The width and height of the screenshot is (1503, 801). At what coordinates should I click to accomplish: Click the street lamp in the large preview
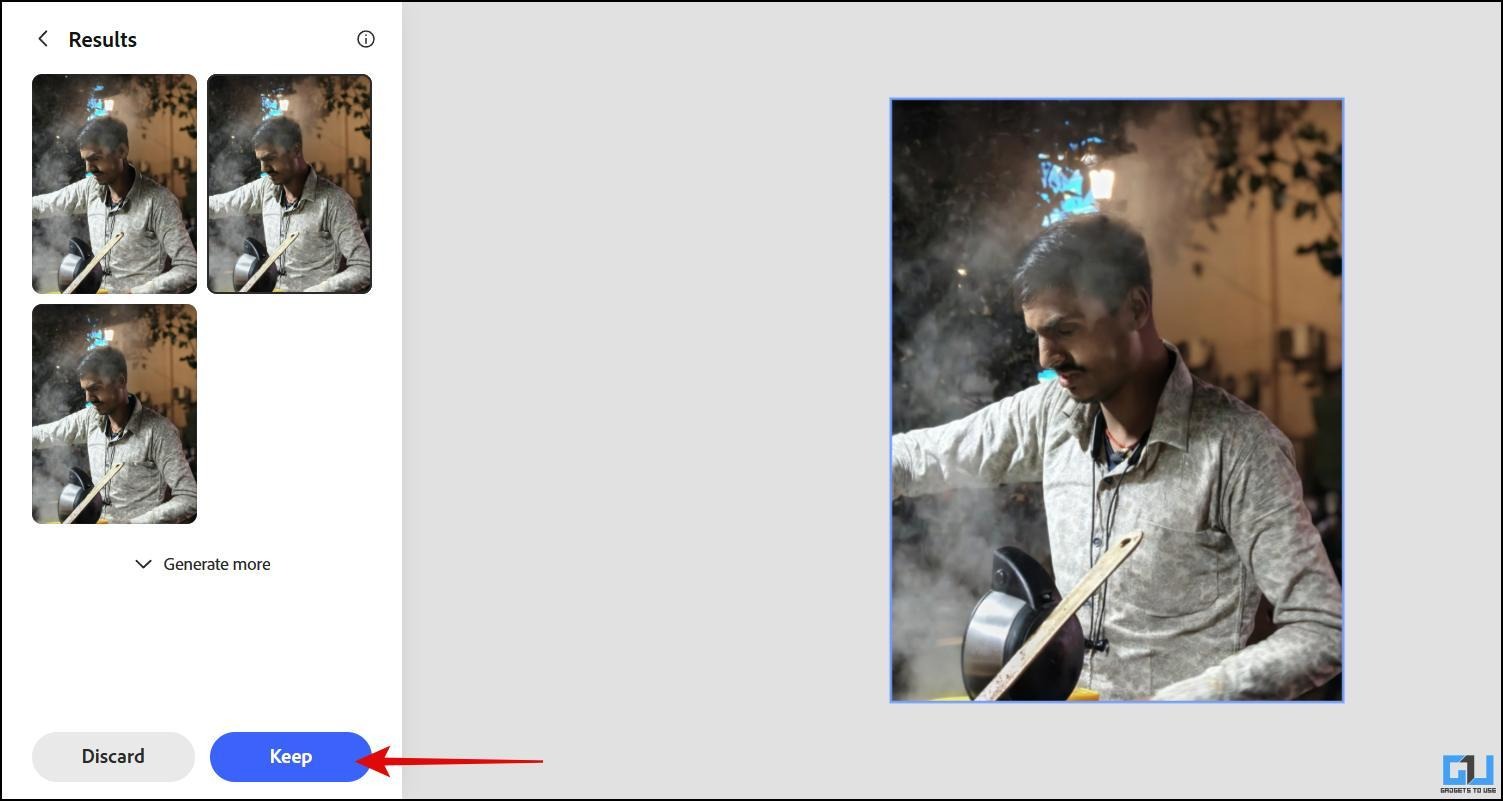click(1101, 182)
